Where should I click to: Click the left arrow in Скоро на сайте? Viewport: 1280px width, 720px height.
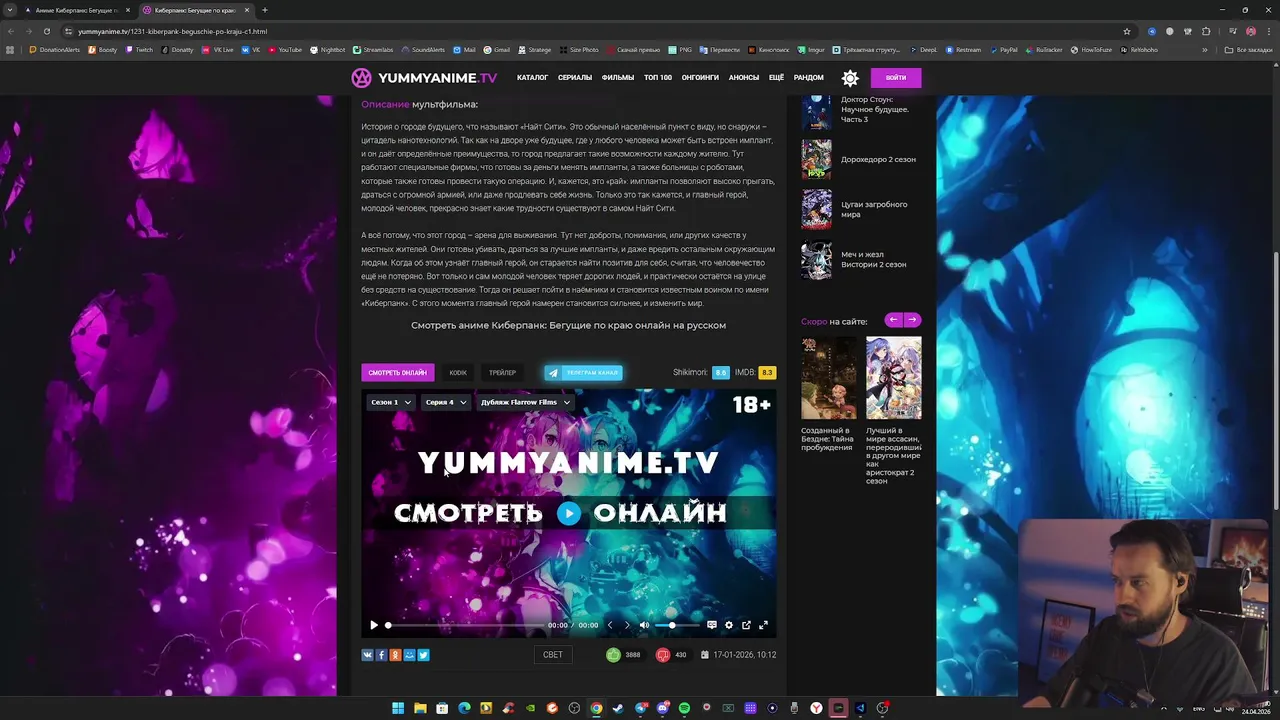pos(894,320)
